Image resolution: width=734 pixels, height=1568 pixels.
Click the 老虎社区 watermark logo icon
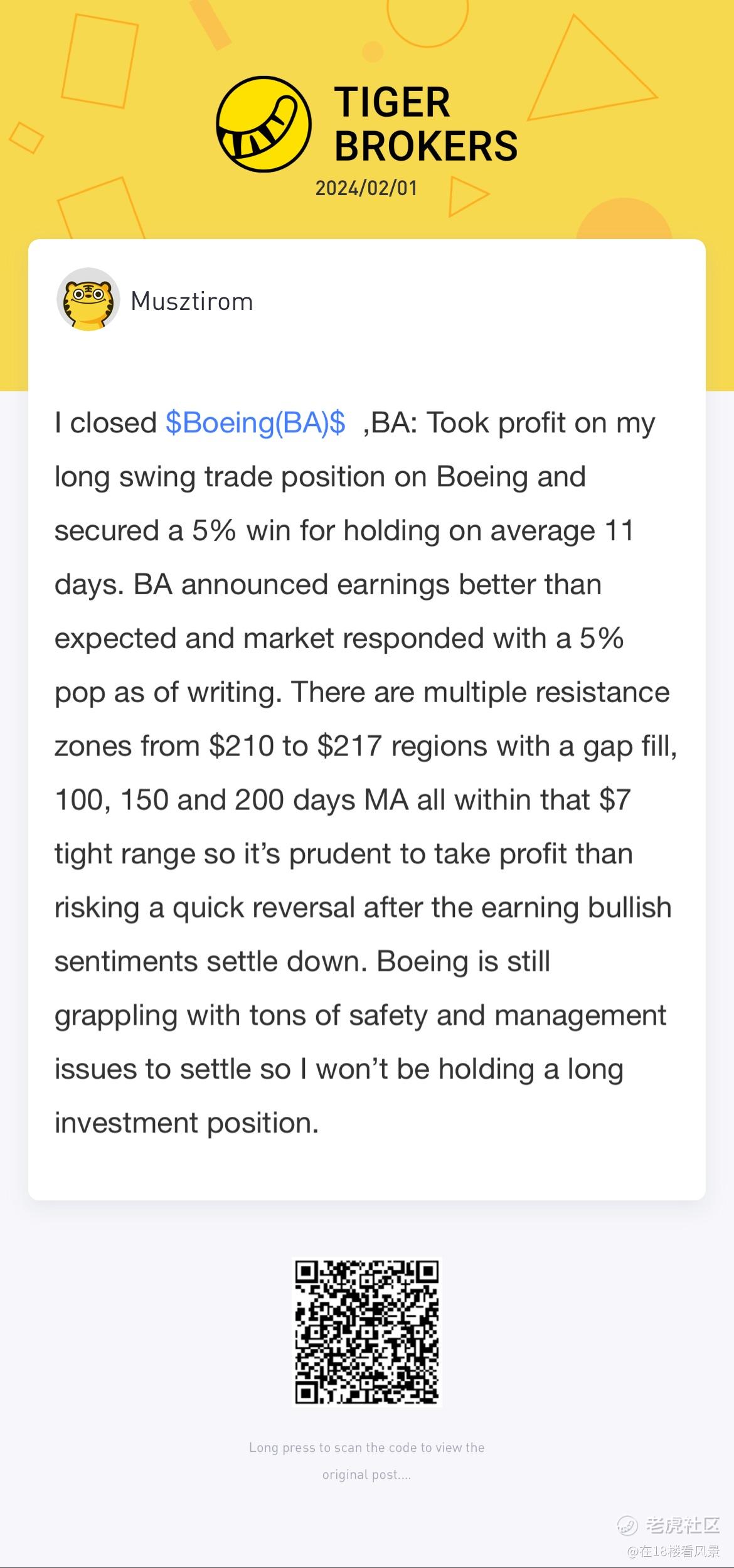627,1525
